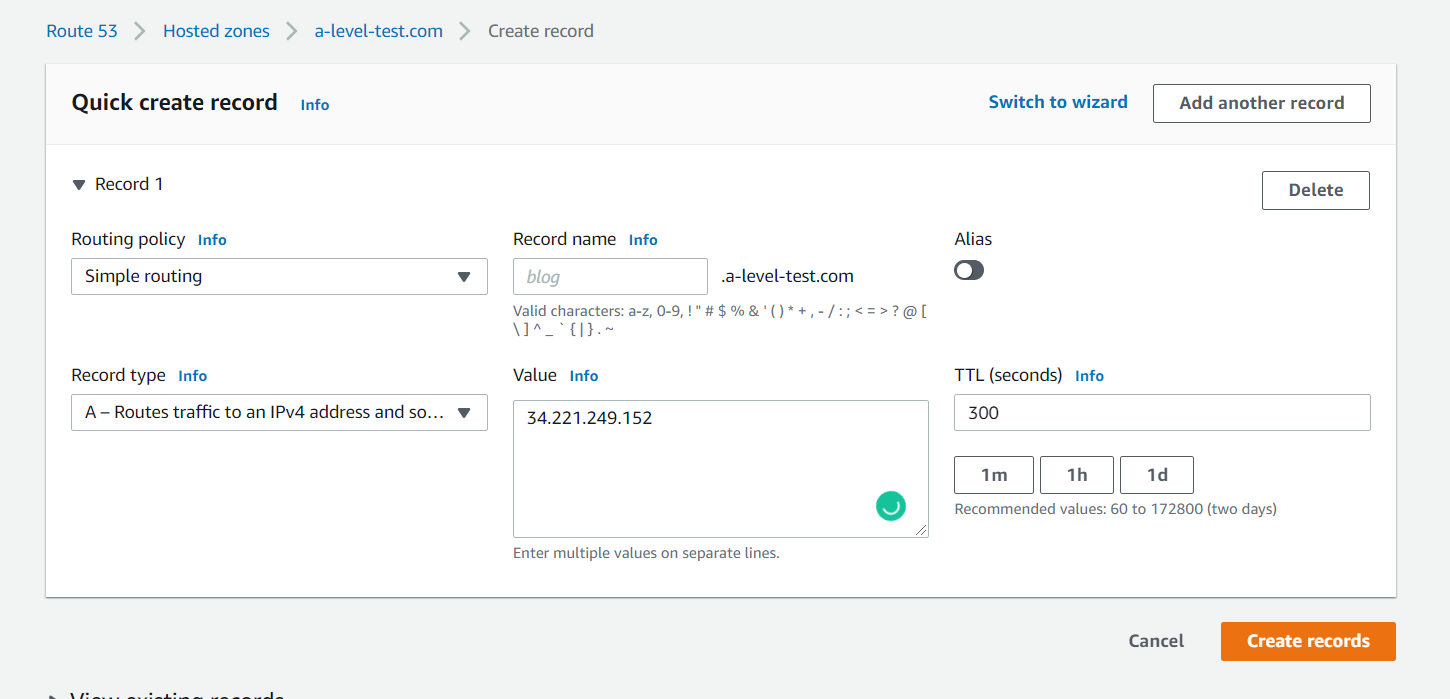Click the orange Create records button
Viewport: 1450px width, 699px height.
(x=1307, y=641)
